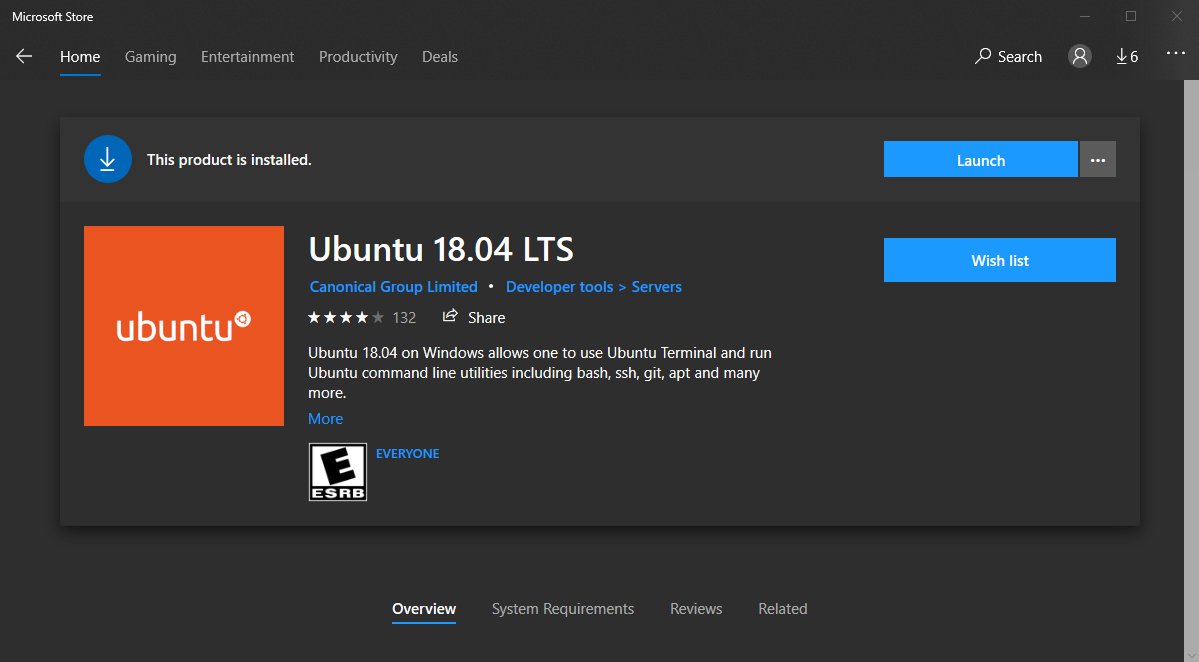Select the Overview section tab

coord(424,608)
